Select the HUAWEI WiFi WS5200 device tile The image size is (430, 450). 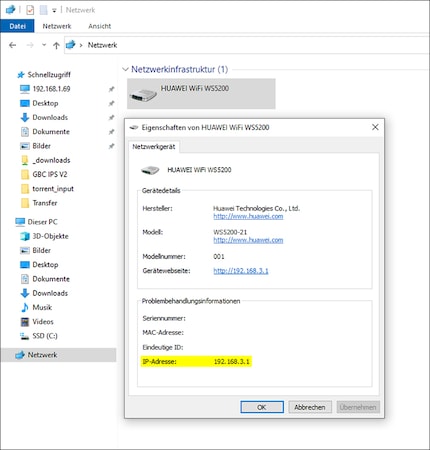coord(201,94)
